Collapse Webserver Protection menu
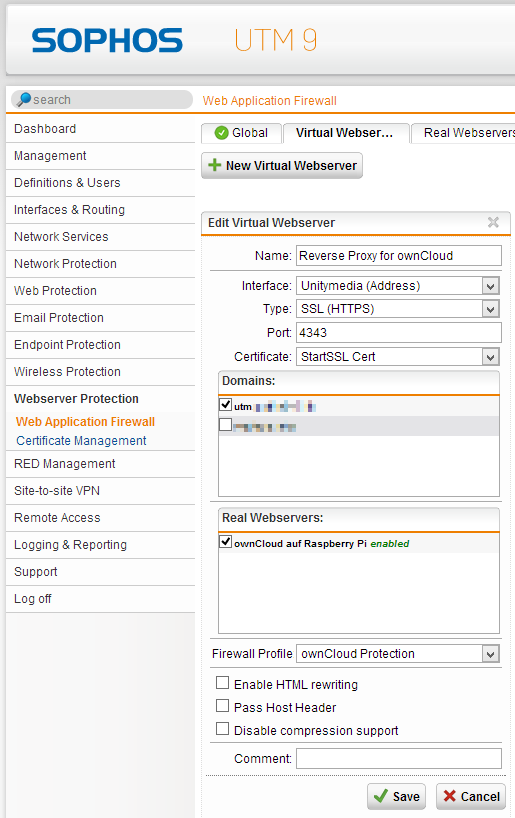Screen dimensions: 515x818 (100, 399)
